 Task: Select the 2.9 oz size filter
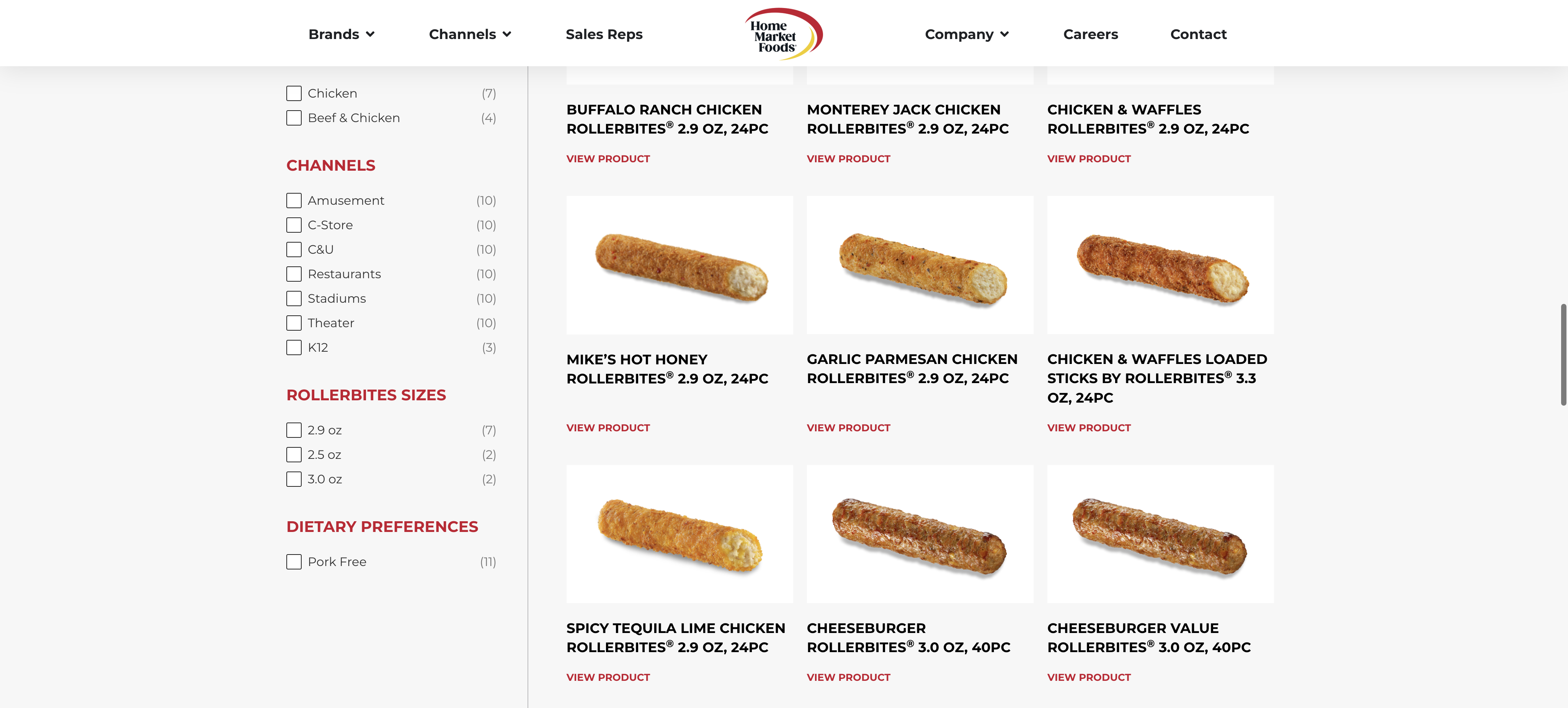pos(294,431)
